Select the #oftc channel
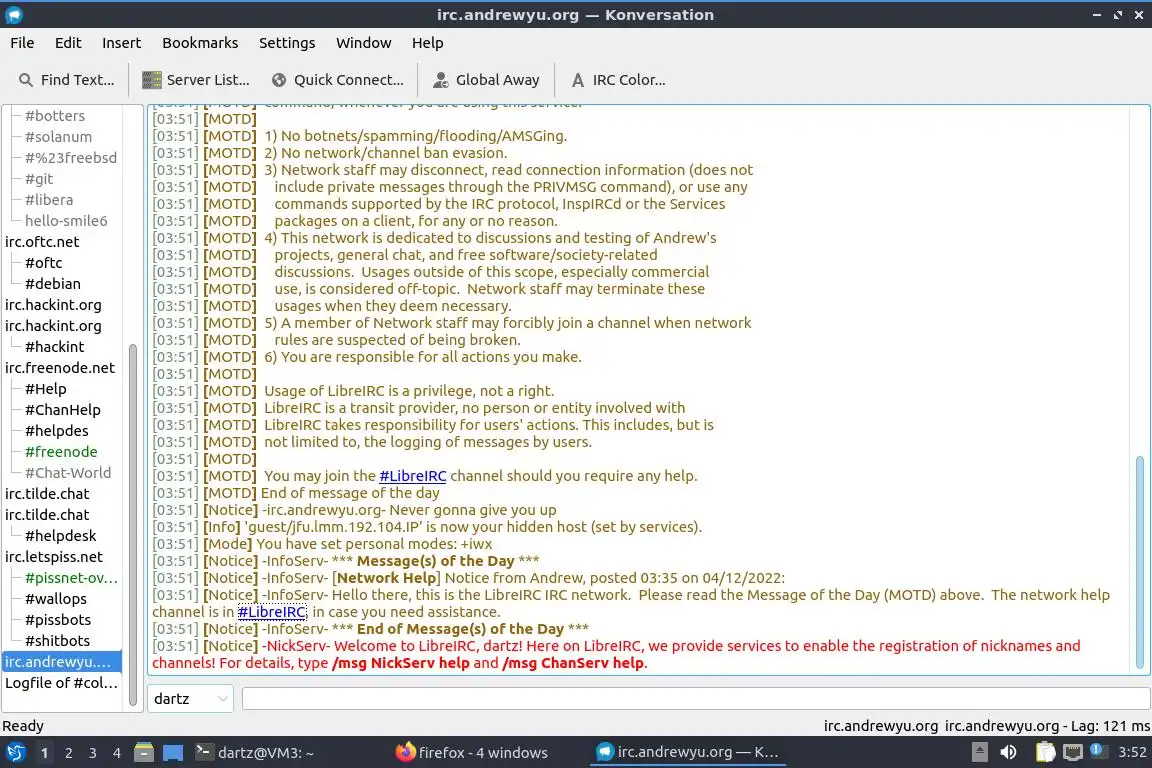Image resolution: width=1152 pixels, height=768 pixels. tap(44, 262)
